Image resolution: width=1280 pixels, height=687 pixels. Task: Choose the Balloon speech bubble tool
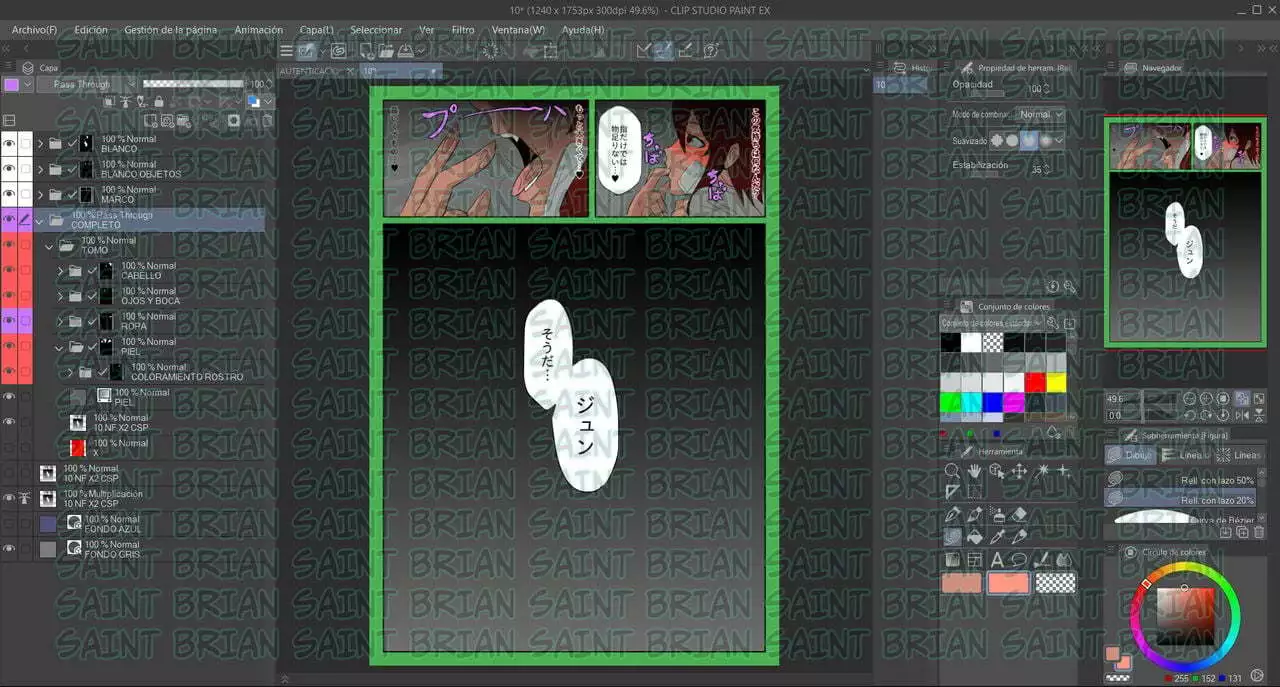coord(1019,560)
